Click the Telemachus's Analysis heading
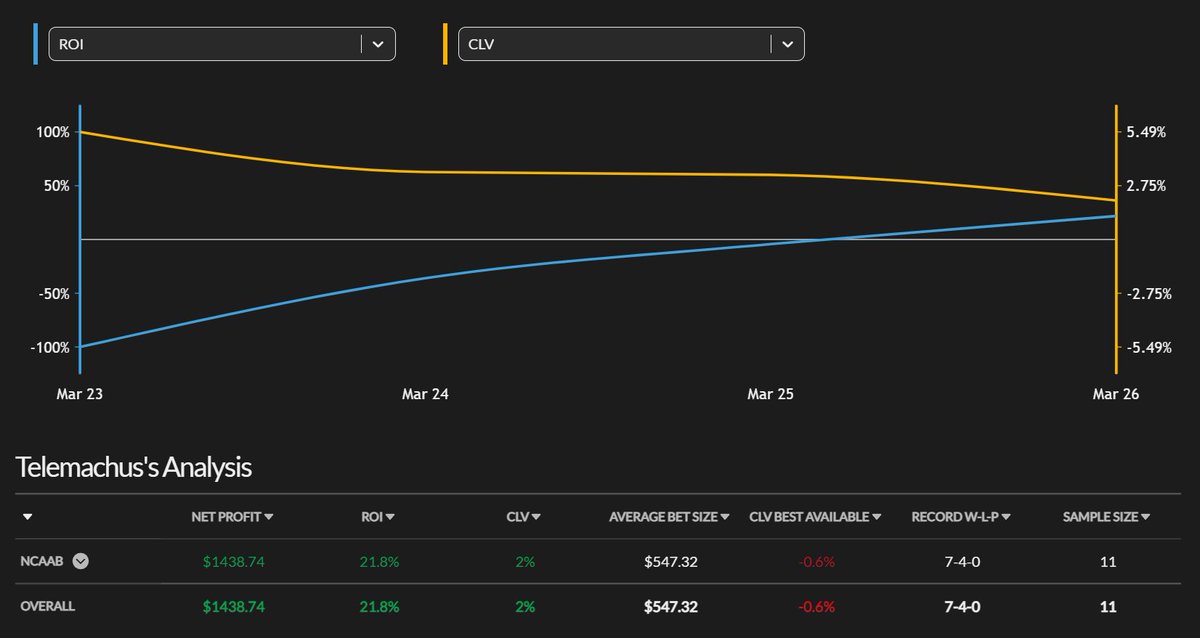The image size is (1200, 638). click(x=133, y=467)
